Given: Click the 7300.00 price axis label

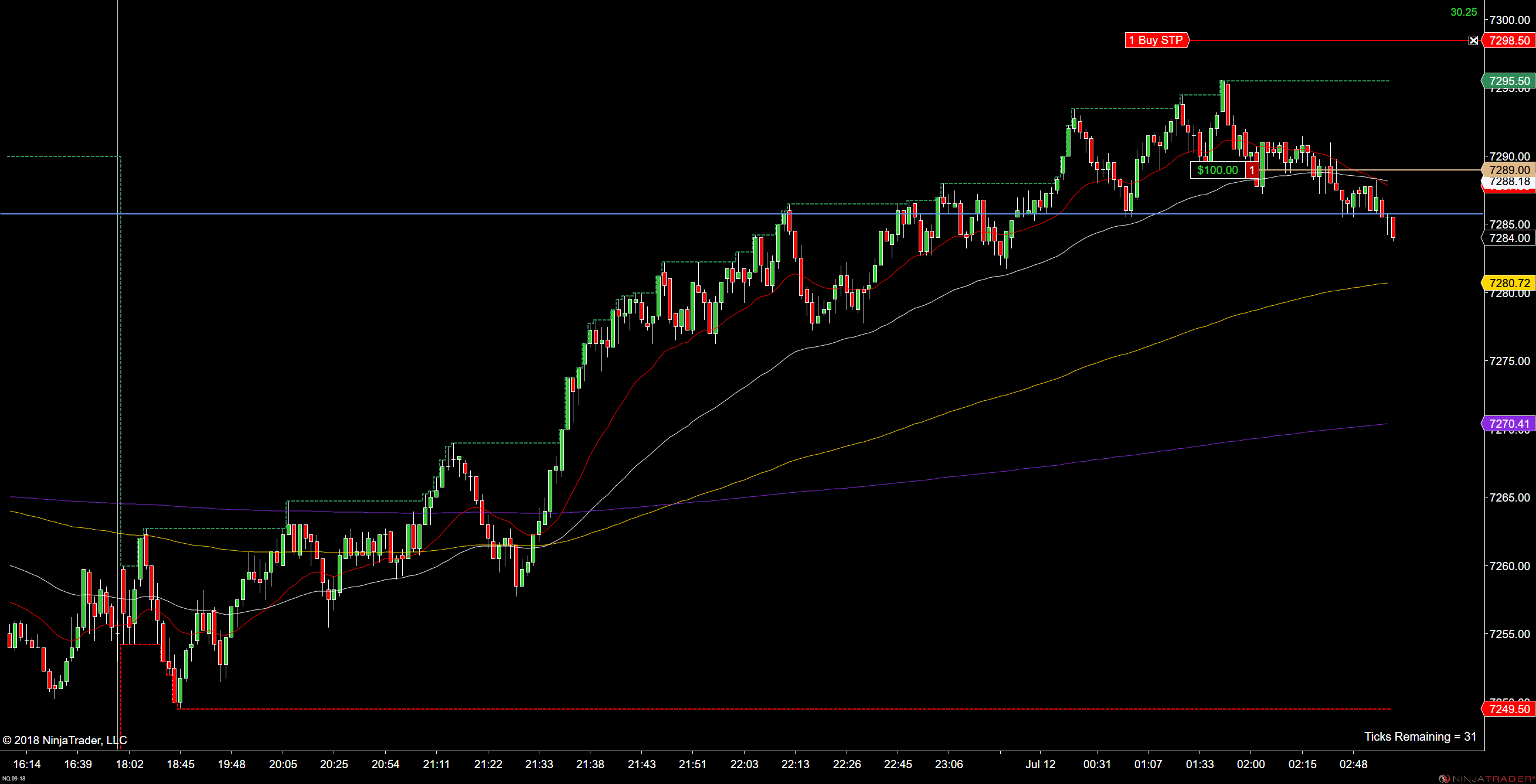Looking at the screenshot, I should point(1510,21).
